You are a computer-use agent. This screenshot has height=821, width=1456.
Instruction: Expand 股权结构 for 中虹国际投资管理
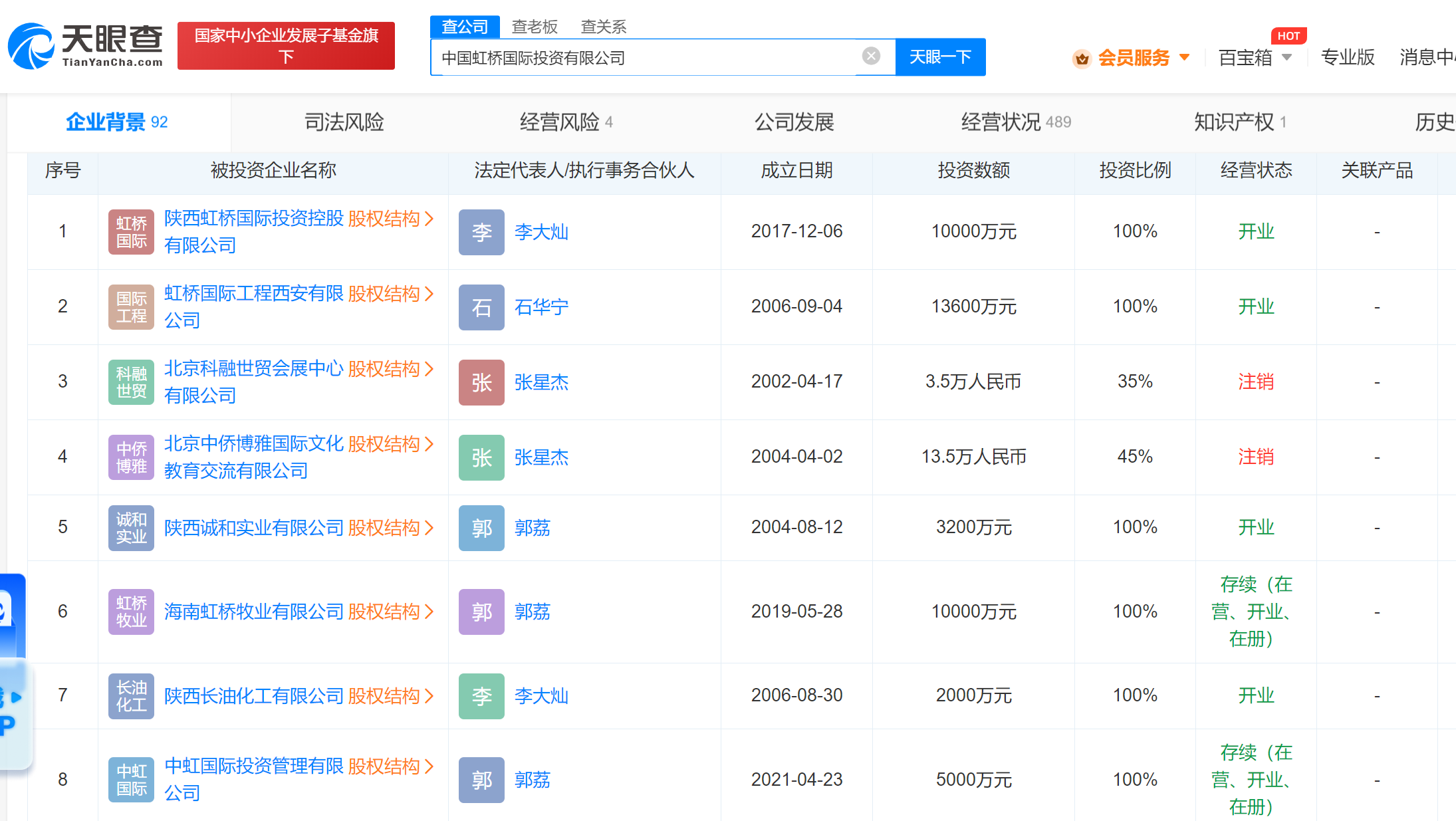(391, 766)
